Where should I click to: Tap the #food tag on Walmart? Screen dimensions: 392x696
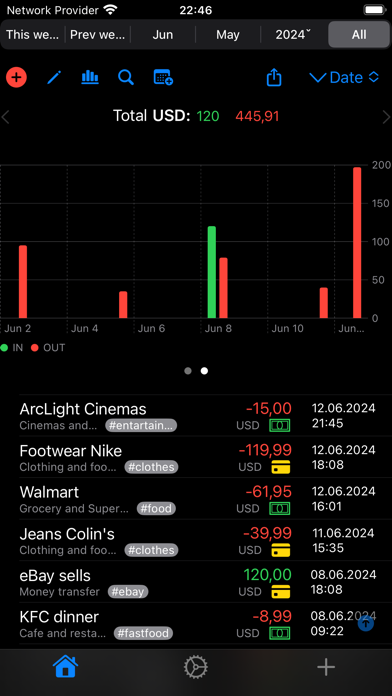click(156, 508)
